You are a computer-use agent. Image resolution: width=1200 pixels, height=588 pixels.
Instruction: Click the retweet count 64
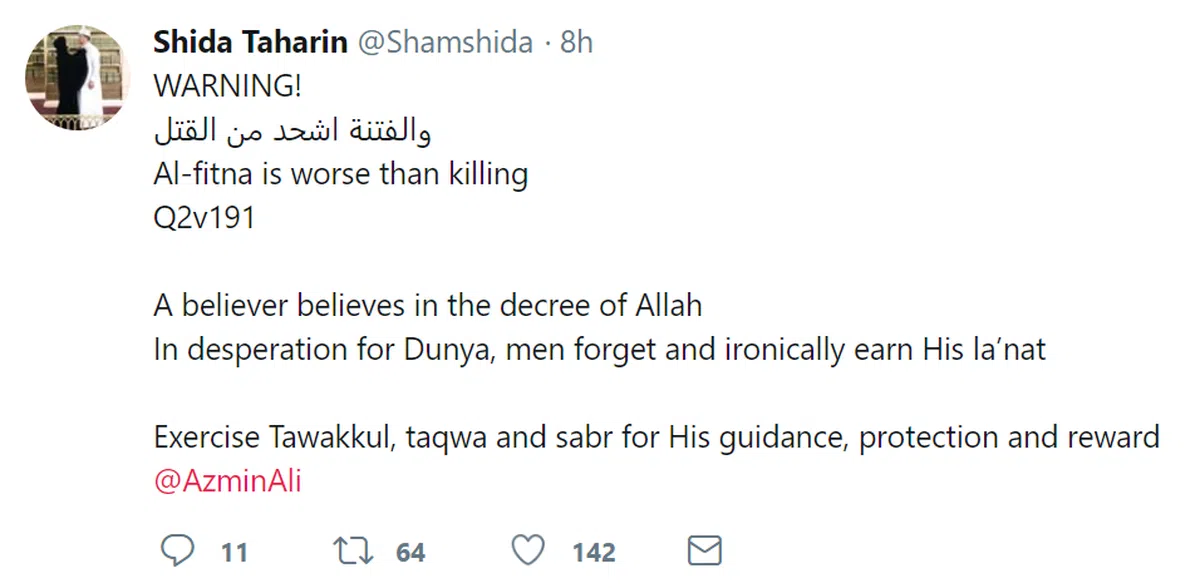410,552
